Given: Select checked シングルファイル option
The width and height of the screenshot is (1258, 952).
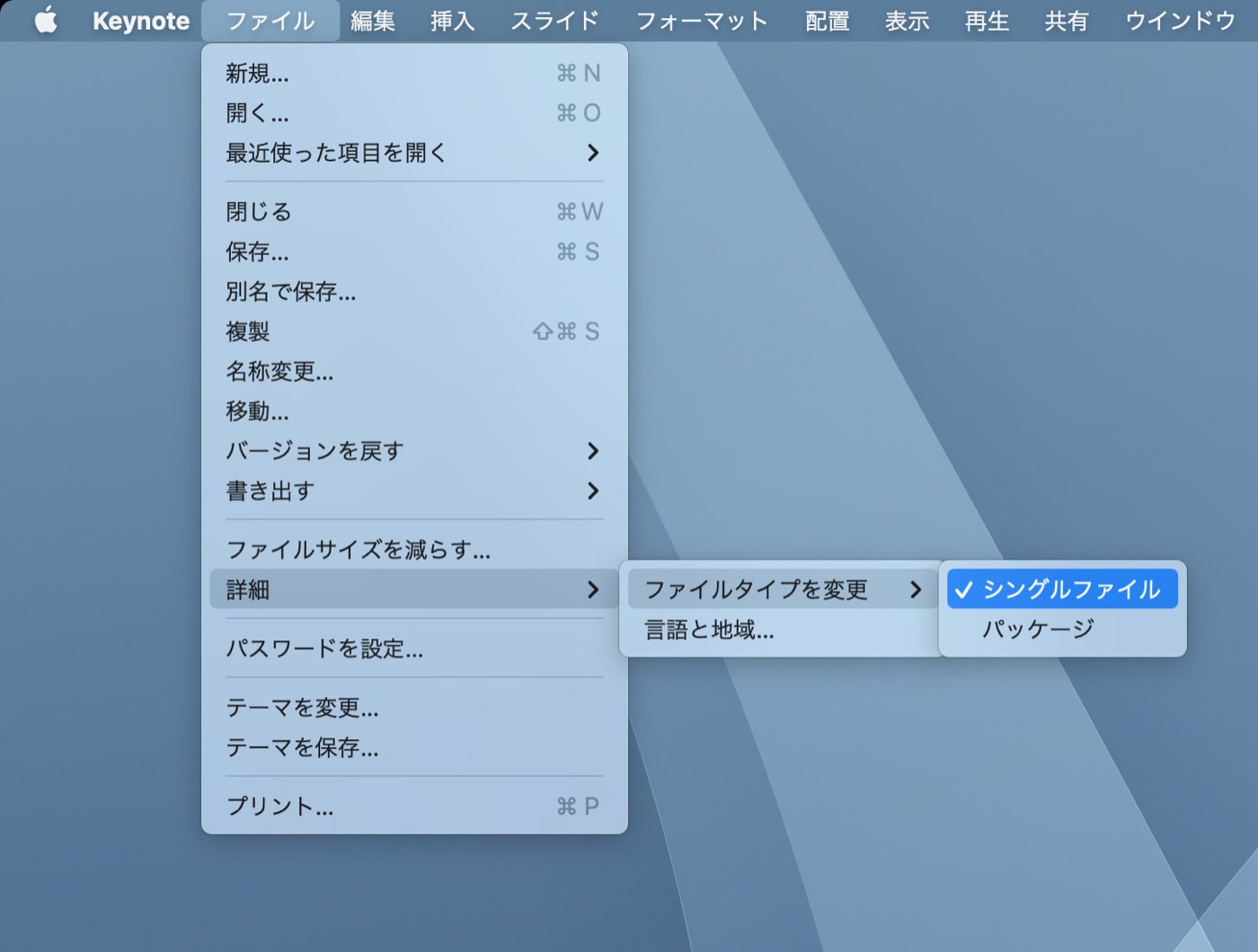Looking at the screenshot, I should coord(1062,589).
